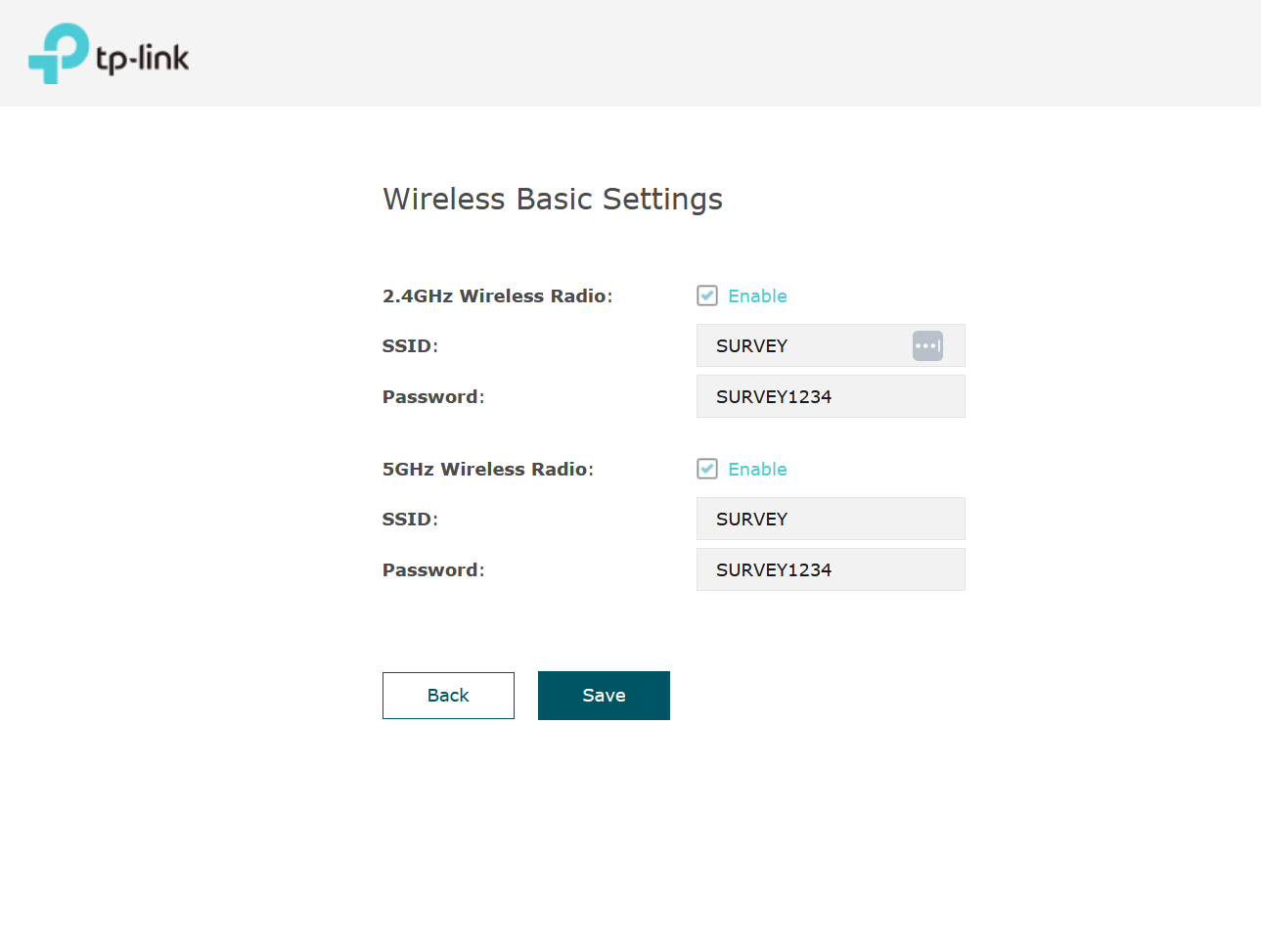Focus the 5GHz Password field
This screenshot has width=1261, height=952.
pyautogui.click(x=830, y=569)
